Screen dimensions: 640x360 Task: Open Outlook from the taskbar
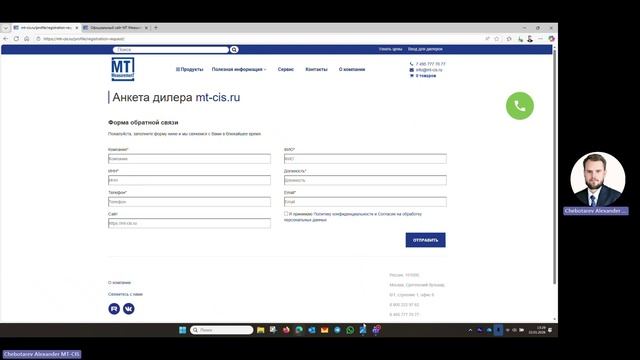(x=312, y=330)
